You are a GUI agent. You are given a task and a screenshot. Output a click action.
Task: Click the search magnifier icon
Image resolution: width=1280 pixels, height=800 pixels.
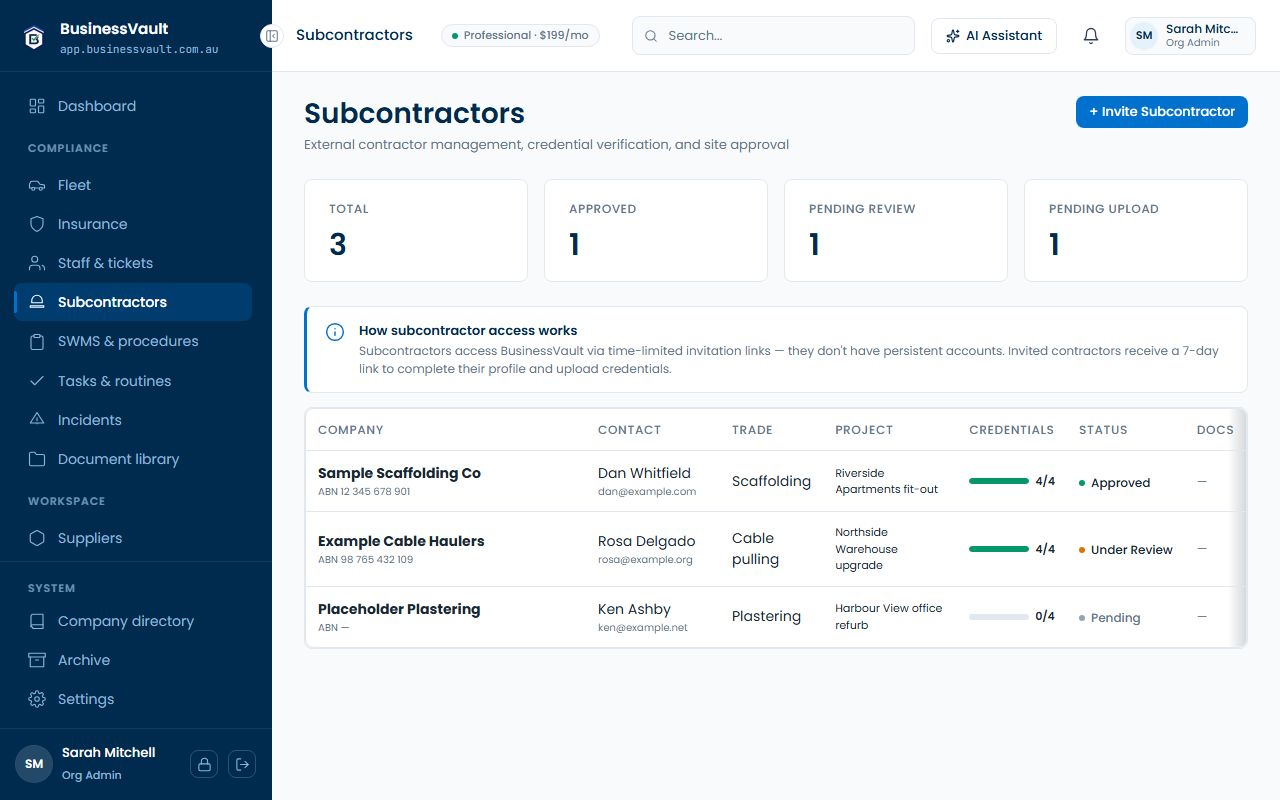tap(651, 36)
